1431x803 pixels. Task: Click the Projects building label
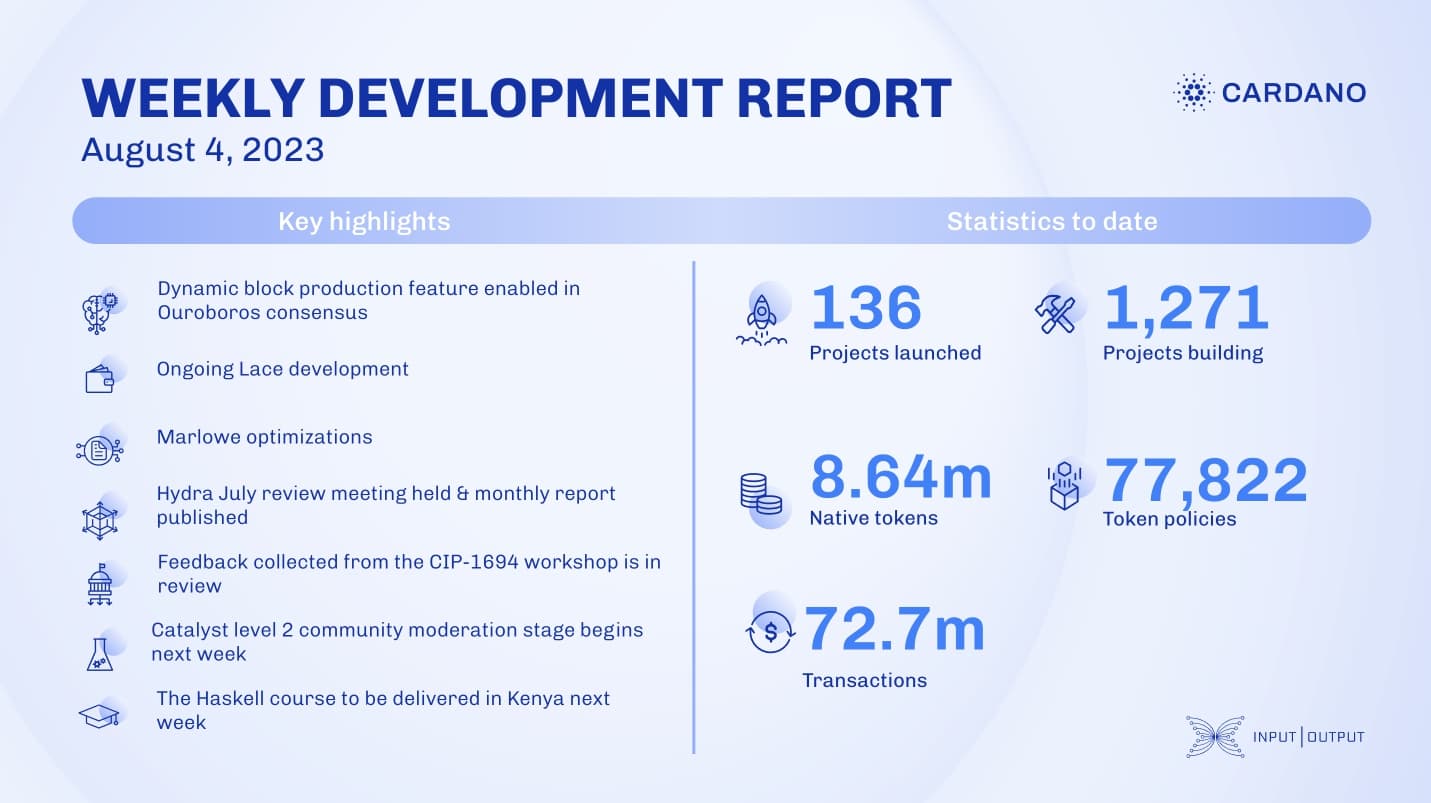click(1183, 353)
